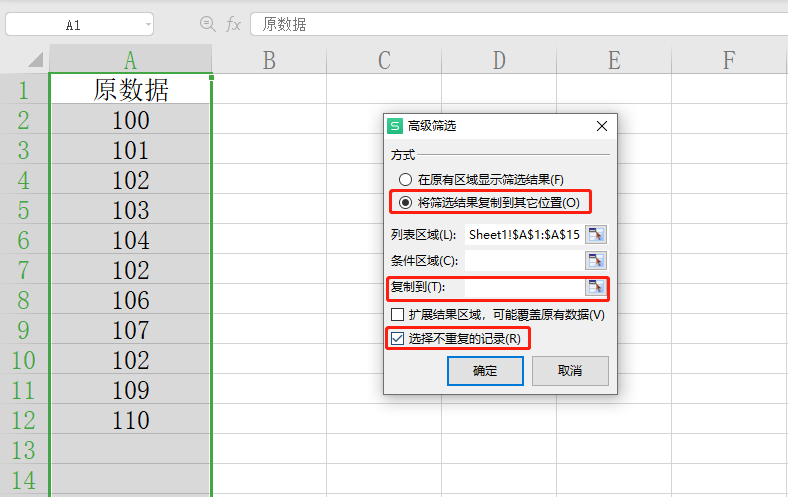
Task: Click the select-all corner triangle
Action: pyautogui.click(x=34, y=60)
